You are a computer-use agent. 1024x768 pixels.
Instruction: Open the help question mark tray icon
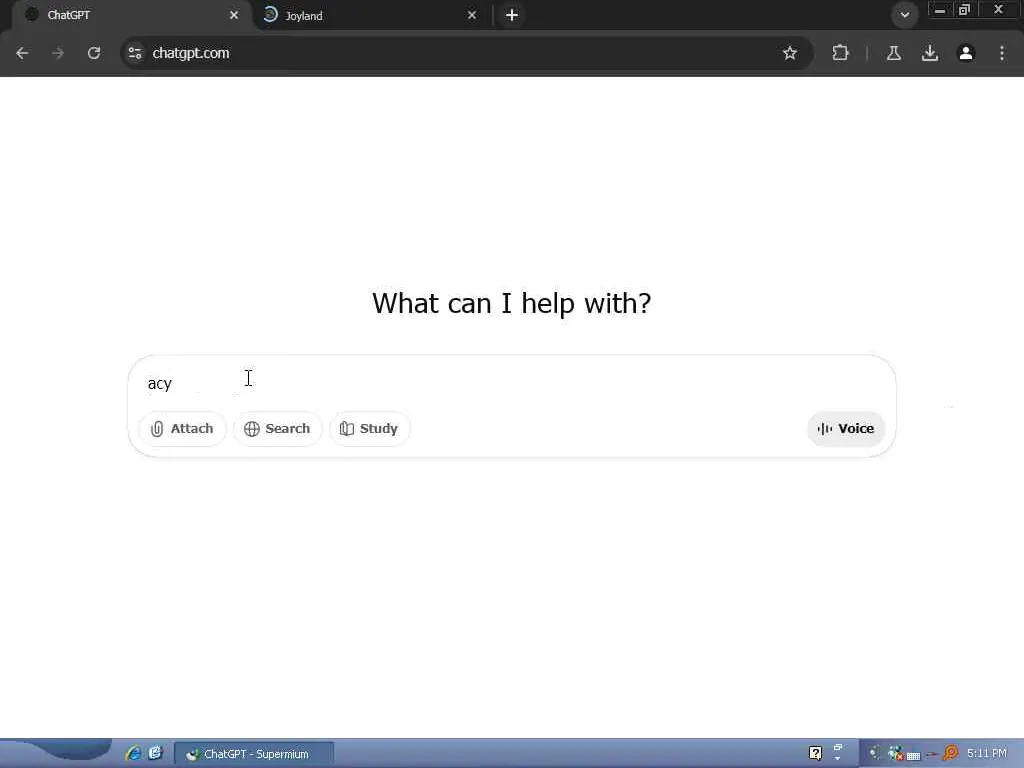tap(815, 753)
